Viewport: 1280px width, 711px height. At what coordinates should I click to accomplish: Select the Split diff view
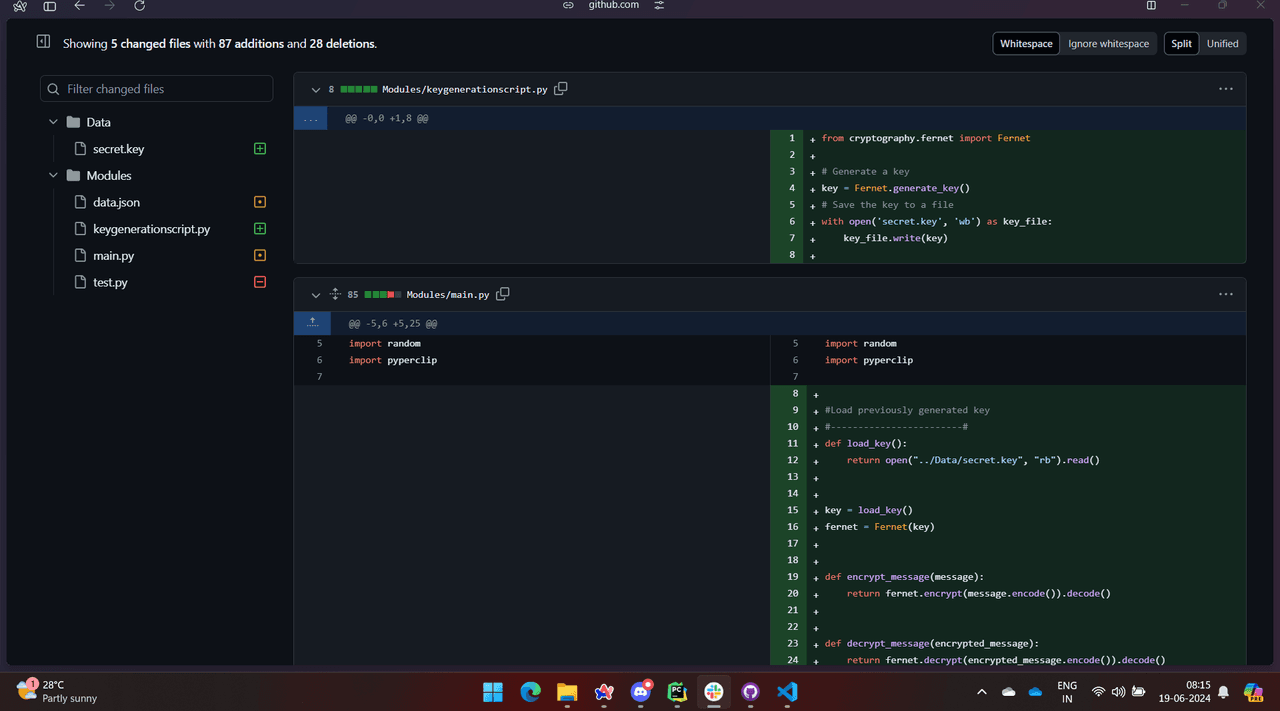[x=1181, y=44]
